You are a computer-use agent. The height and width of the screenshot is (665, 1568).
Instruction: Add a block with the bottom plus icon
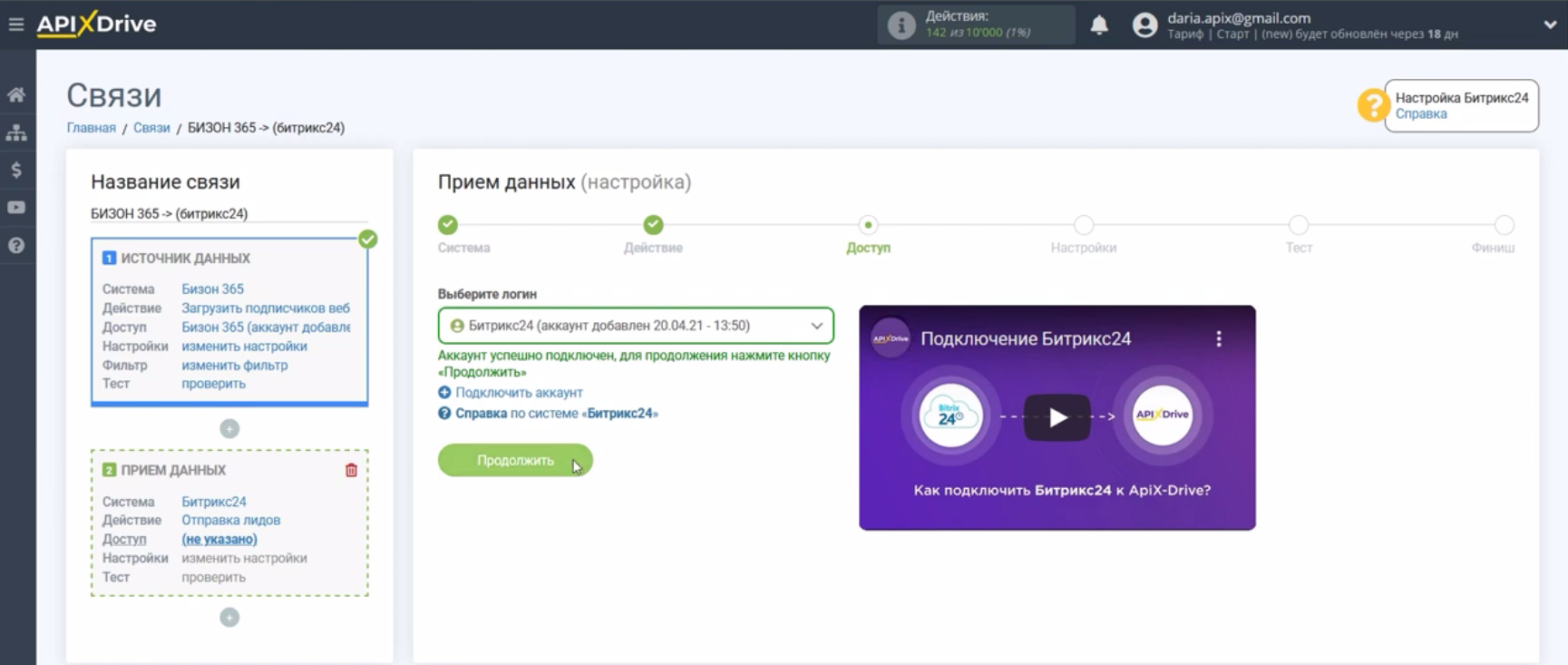[x=229, y=618]
